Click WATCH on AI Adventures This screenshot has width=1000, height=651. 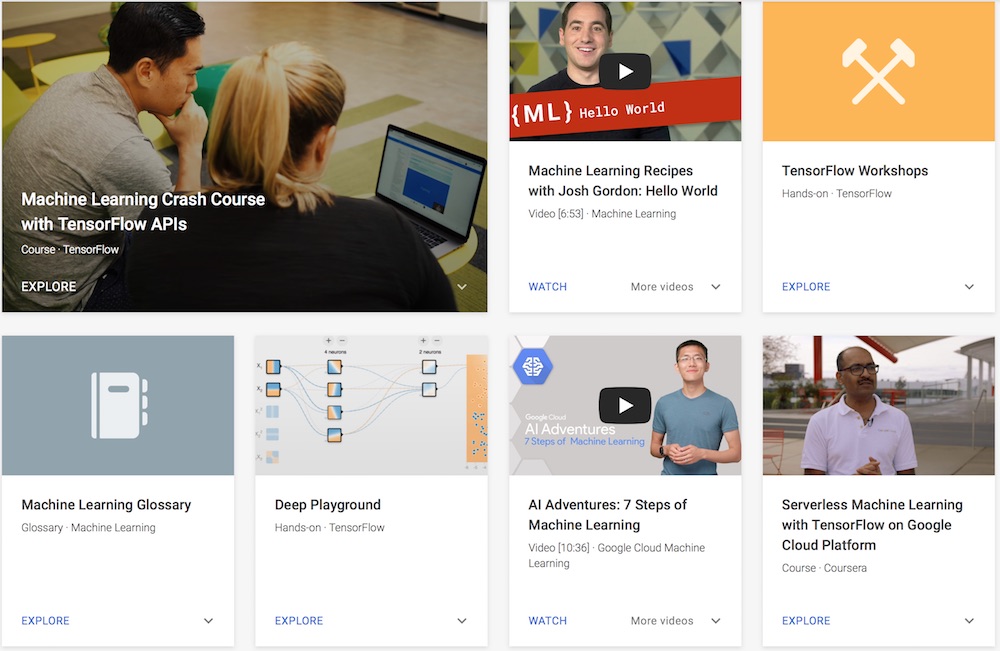tap(547, 620)
